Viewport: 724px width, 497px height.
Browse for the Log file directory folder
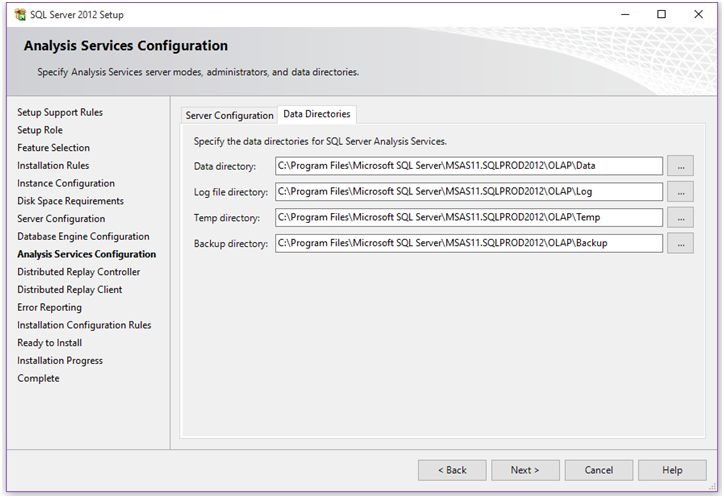pyautogui.click(x=680, y=192)
